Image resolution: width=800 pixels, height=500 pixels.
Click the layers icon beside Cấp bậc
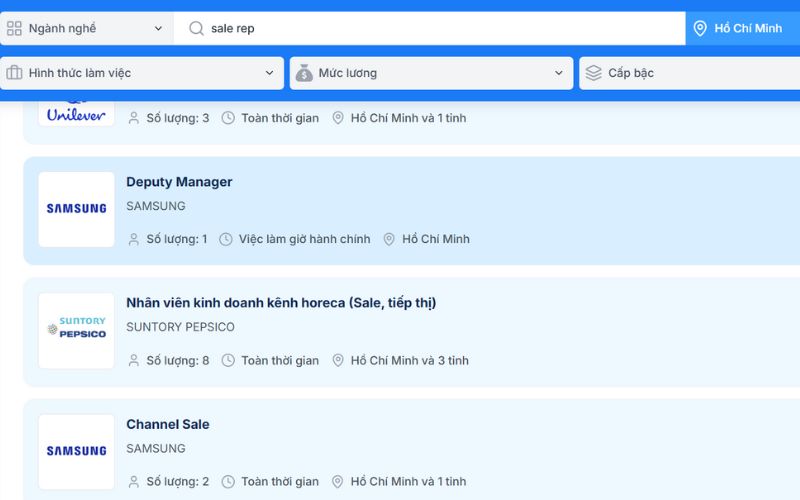click(593, 73)
